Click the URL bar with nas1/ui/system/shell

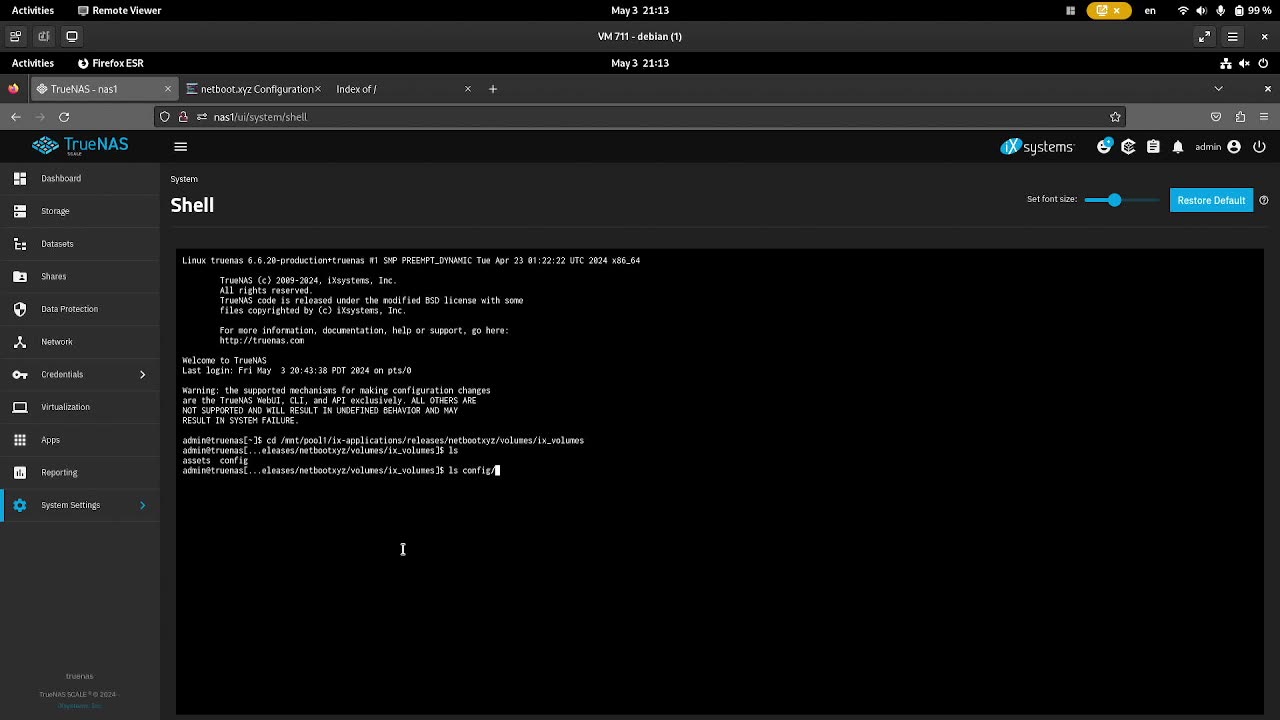640,117
